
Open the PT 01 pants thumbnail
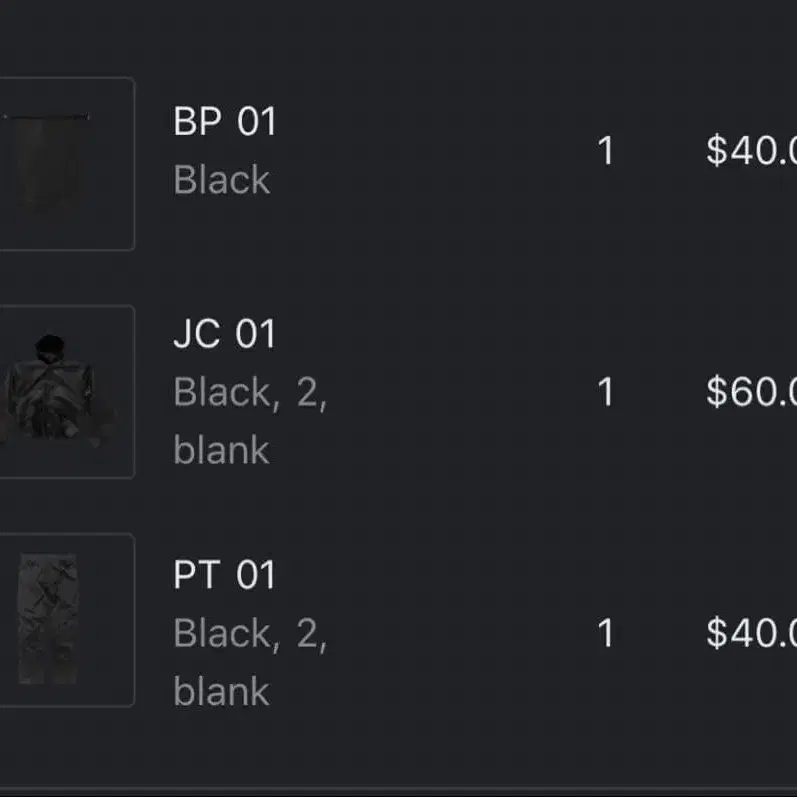(x=60, y=619)
